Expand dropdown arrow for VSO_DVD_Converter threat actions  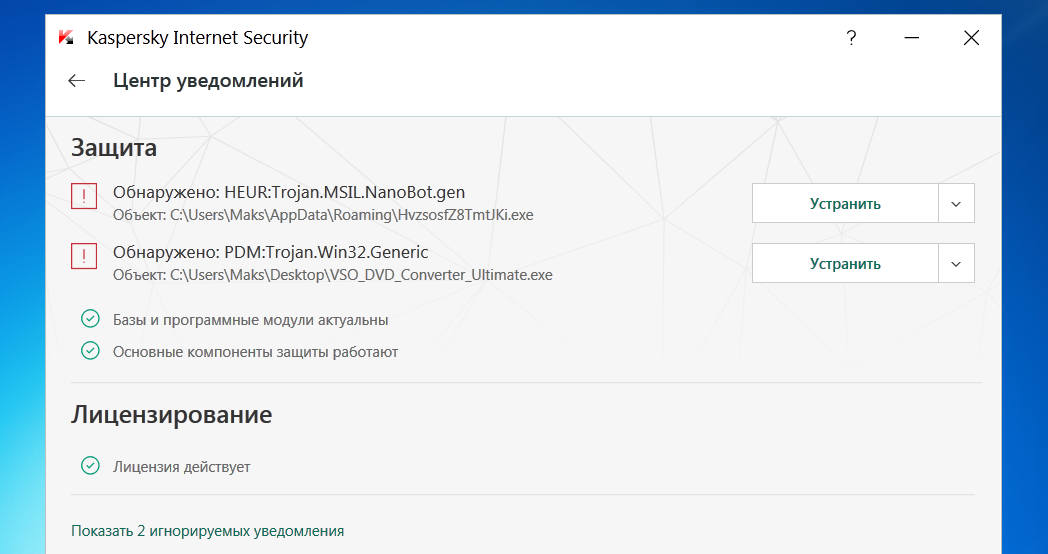click(x=956, y=264)
